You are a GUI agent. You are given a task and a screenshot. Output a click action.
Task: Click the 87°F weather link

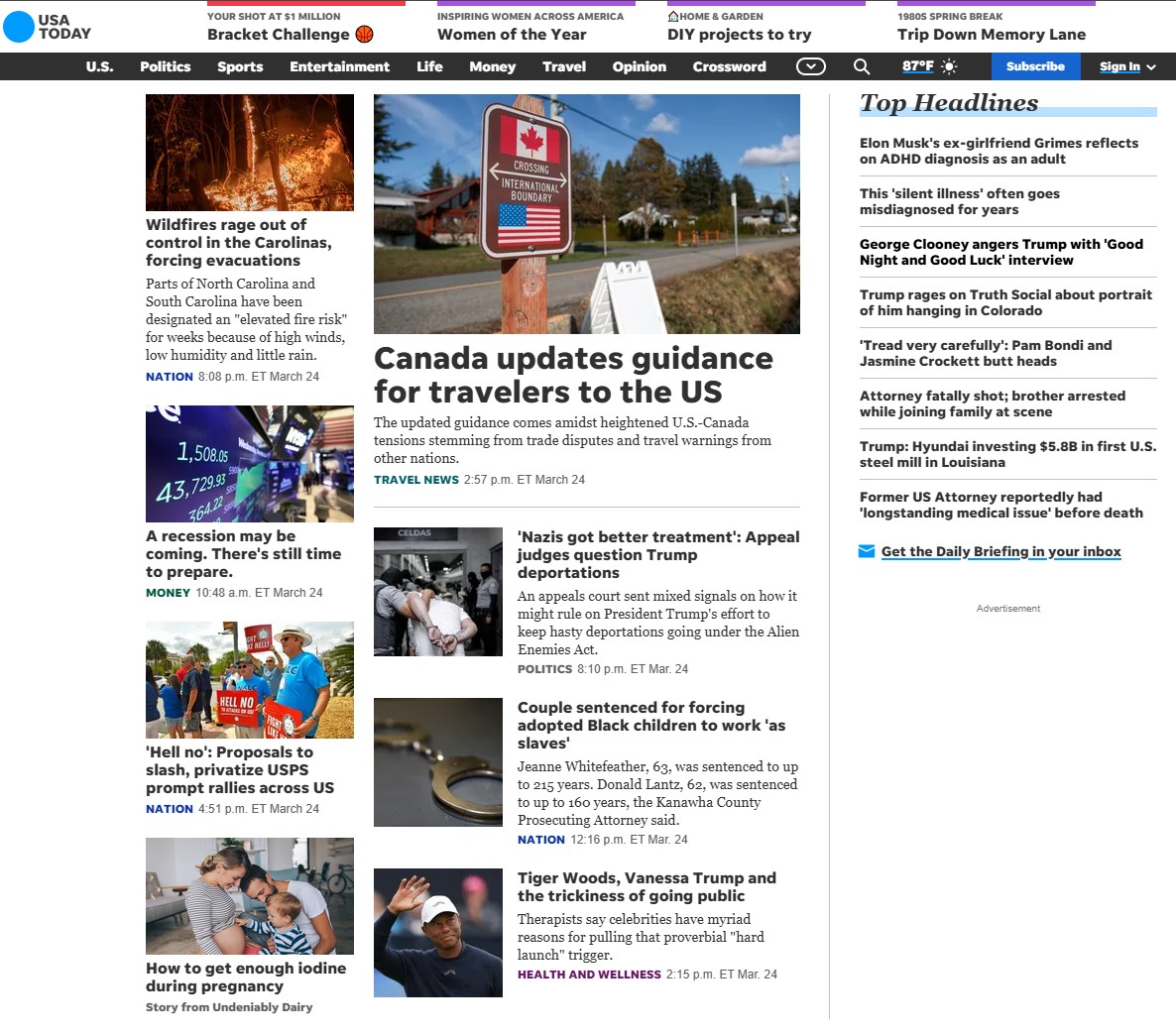(918, 66)
